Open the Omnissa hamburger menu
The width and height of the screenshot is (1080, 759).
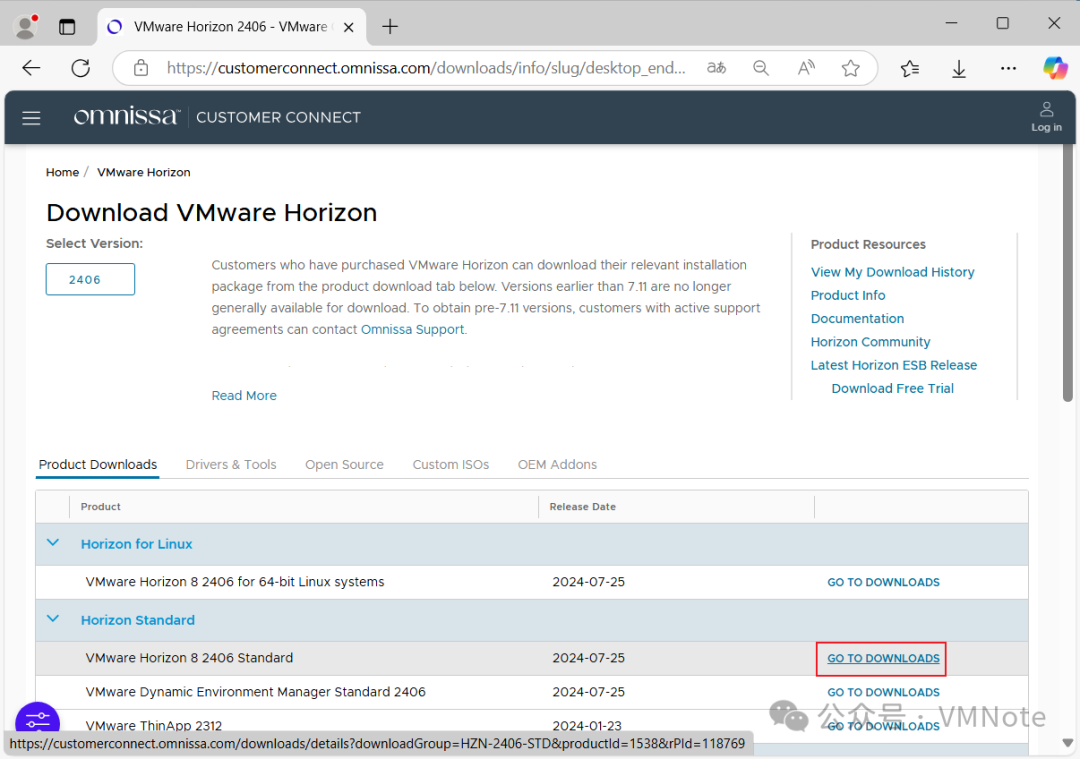[31, 118]
